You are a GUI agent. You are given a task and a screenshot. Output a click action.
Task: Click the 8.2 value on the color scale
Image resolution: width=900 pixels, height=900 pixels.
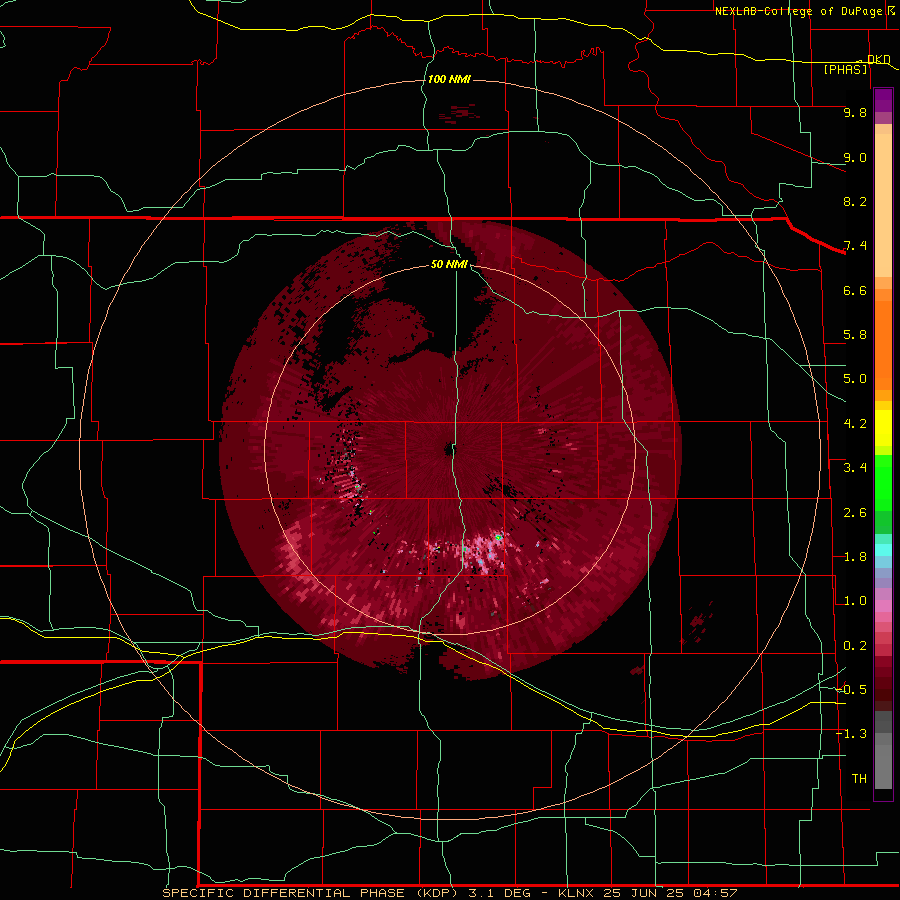click(855, 201)
